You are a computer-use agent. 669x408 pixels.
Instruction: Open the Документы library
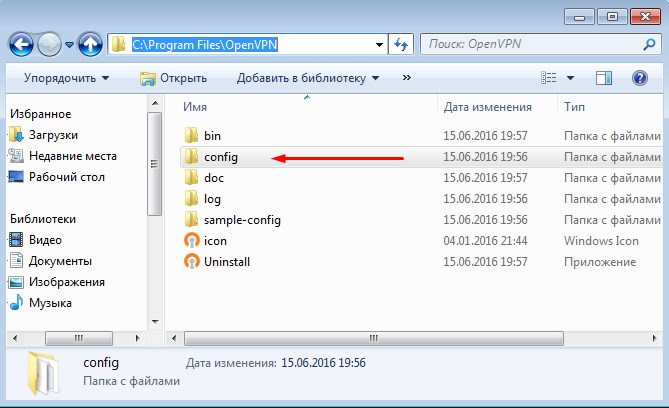pyautogui.click(x=60, y=261)
